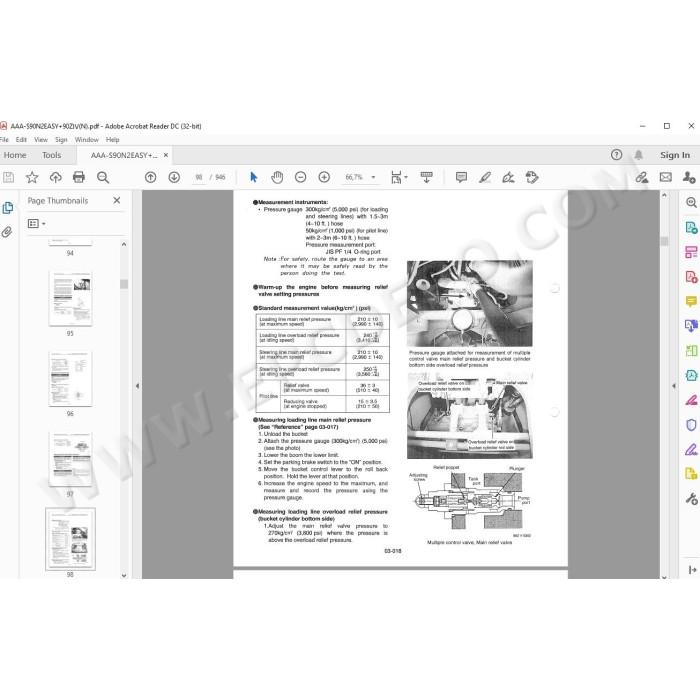Open the Help menu
Image resolution: width=700 pixels, height=700 pixels.
click(112, 140)
